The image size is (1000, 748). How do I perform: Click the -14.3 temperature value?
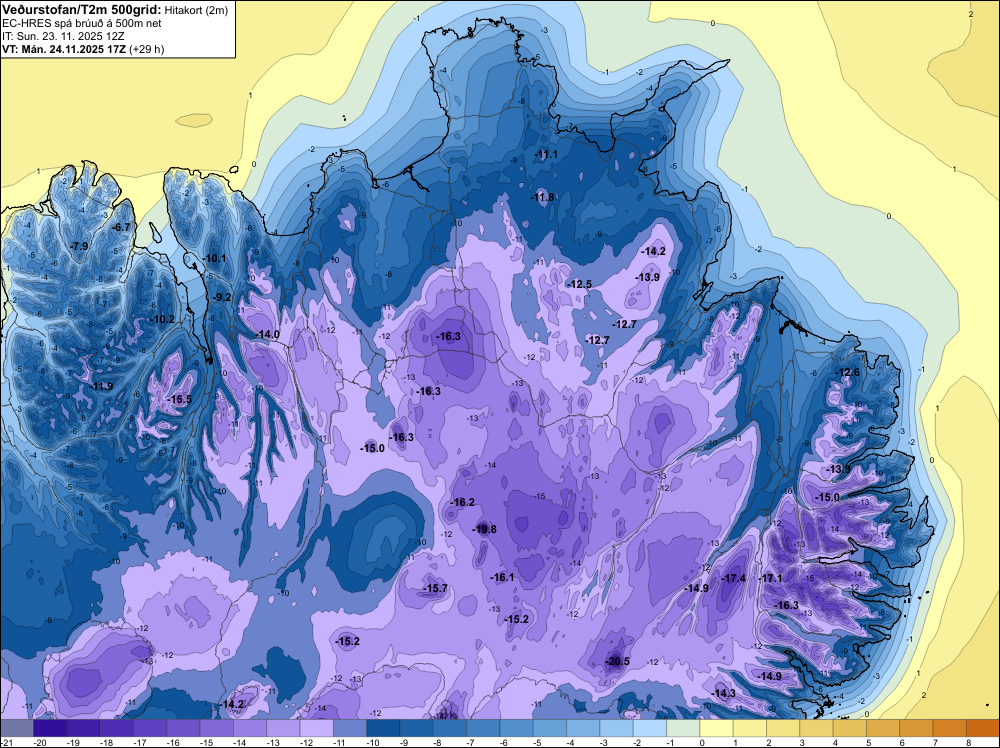tap(724, 693)
